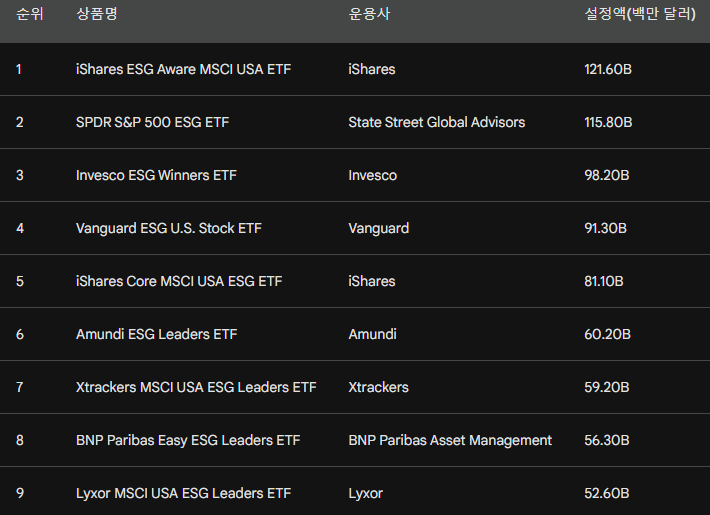Click the 60.20B amount value

608,334
